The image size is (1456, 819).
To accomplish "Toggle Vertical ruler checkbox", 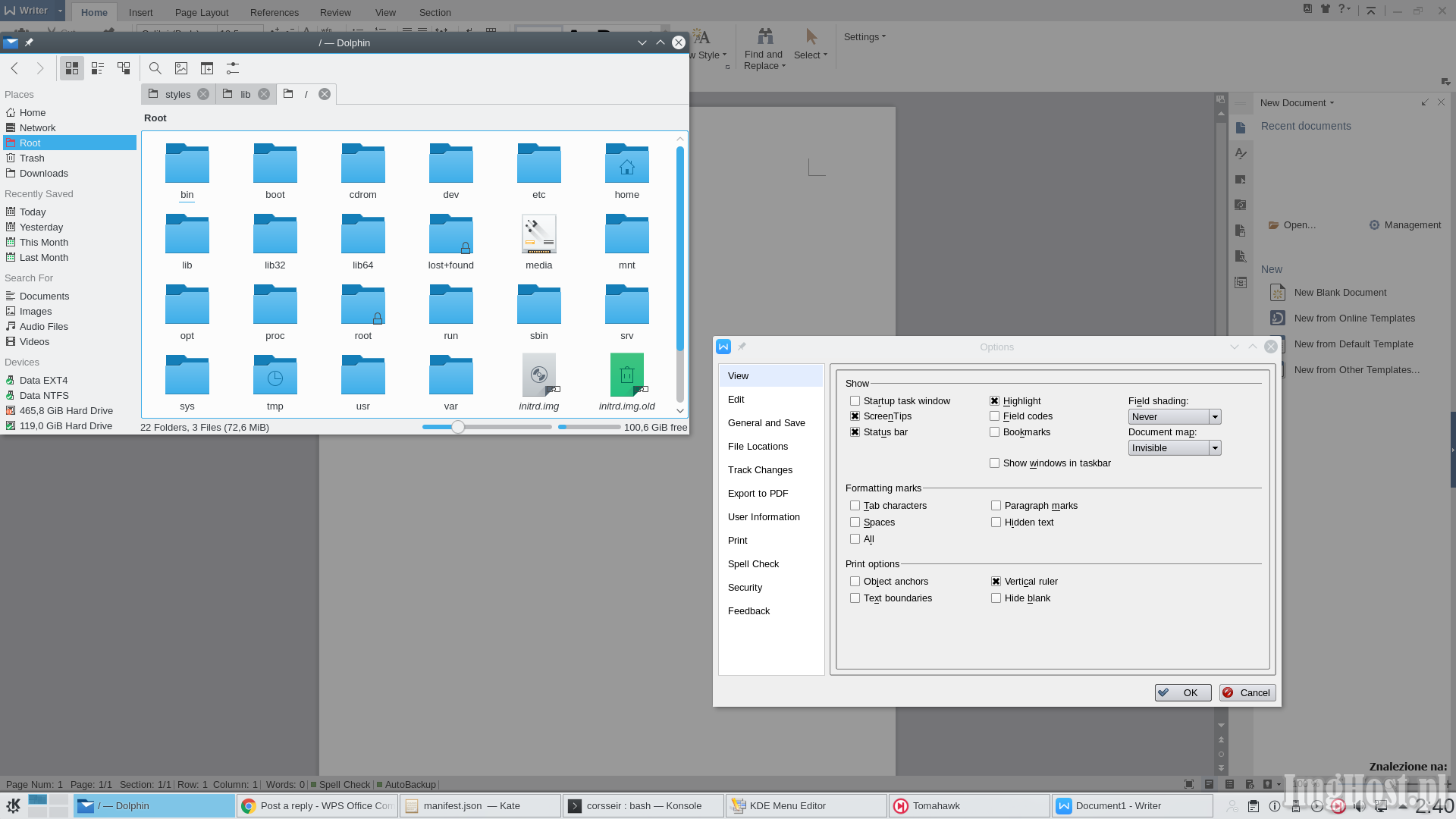I will pyautogui.click(x=996, y=582).
